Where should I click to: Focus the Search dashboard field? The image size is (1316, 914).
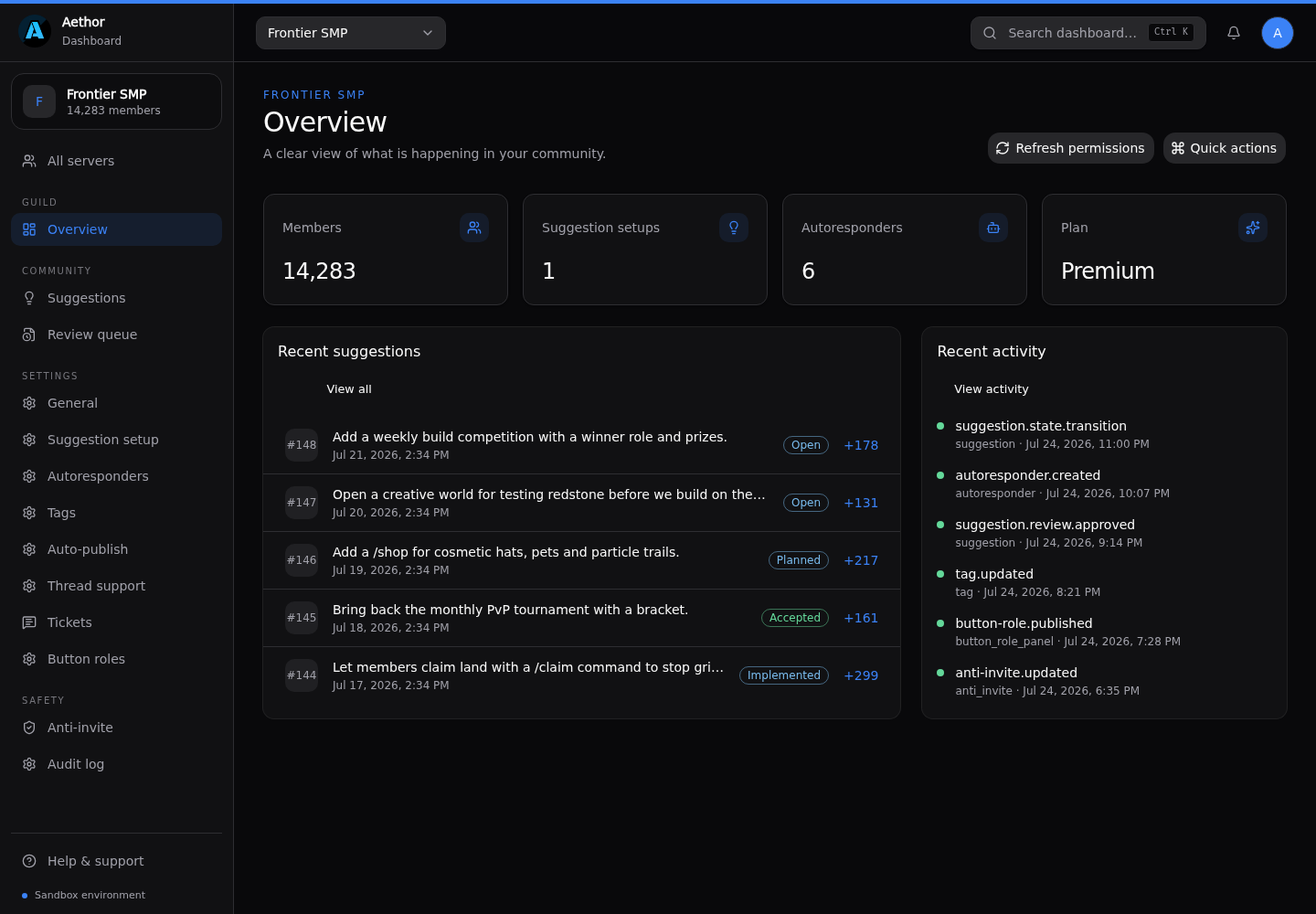(1088, 33)
